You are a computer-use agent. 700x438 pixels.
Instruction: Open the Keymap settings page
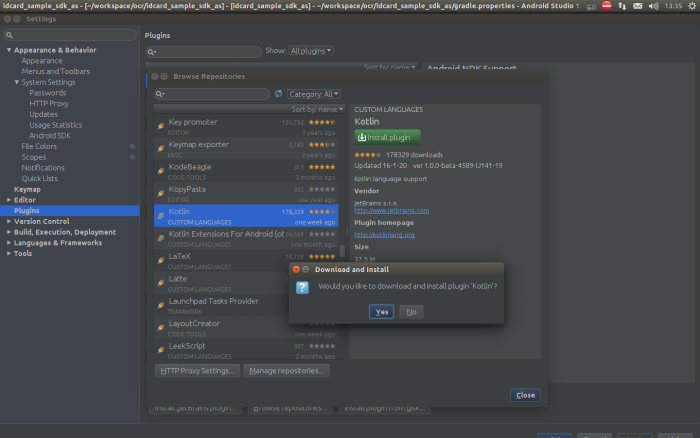click(27, 189)
